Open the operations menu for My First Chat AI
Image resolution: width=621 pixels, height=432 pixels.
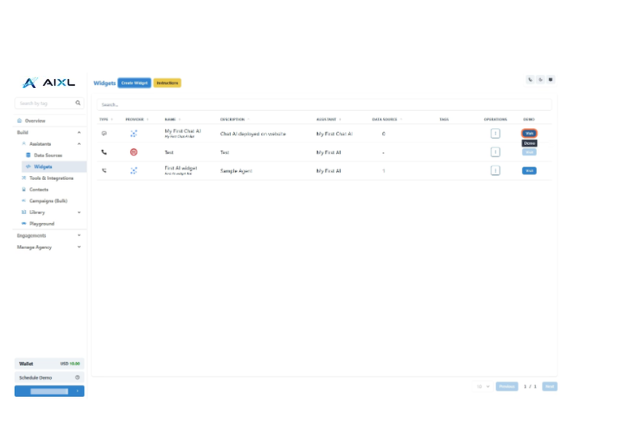pyautogui.click(x=495, y=133)
